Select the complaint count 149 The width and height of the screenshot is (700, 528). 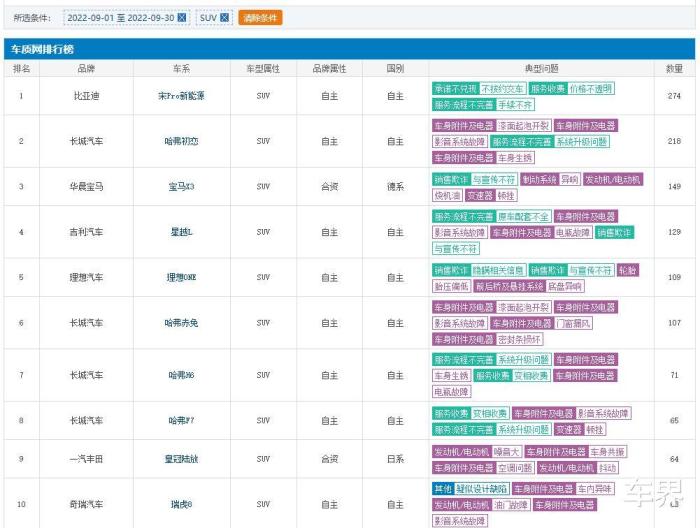674,187
